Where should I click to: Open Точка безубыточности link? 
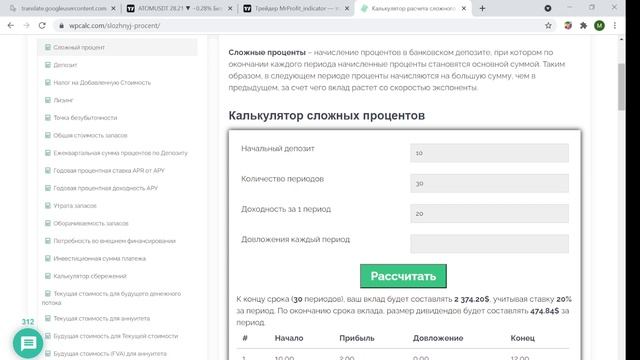(85, 118)
